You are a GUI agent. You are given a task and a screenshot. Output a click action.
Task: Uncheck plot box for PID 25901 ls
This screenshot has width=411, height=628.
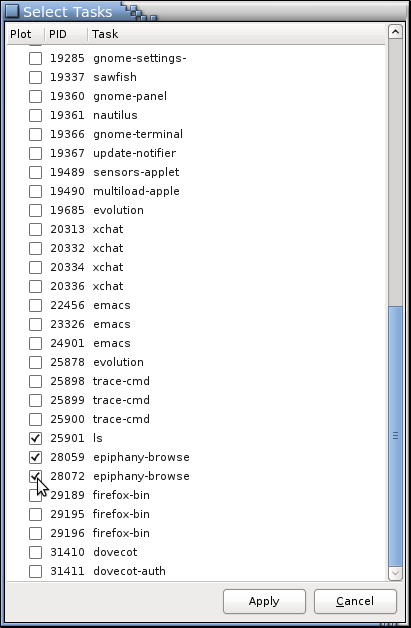click(x=35, y=438)
